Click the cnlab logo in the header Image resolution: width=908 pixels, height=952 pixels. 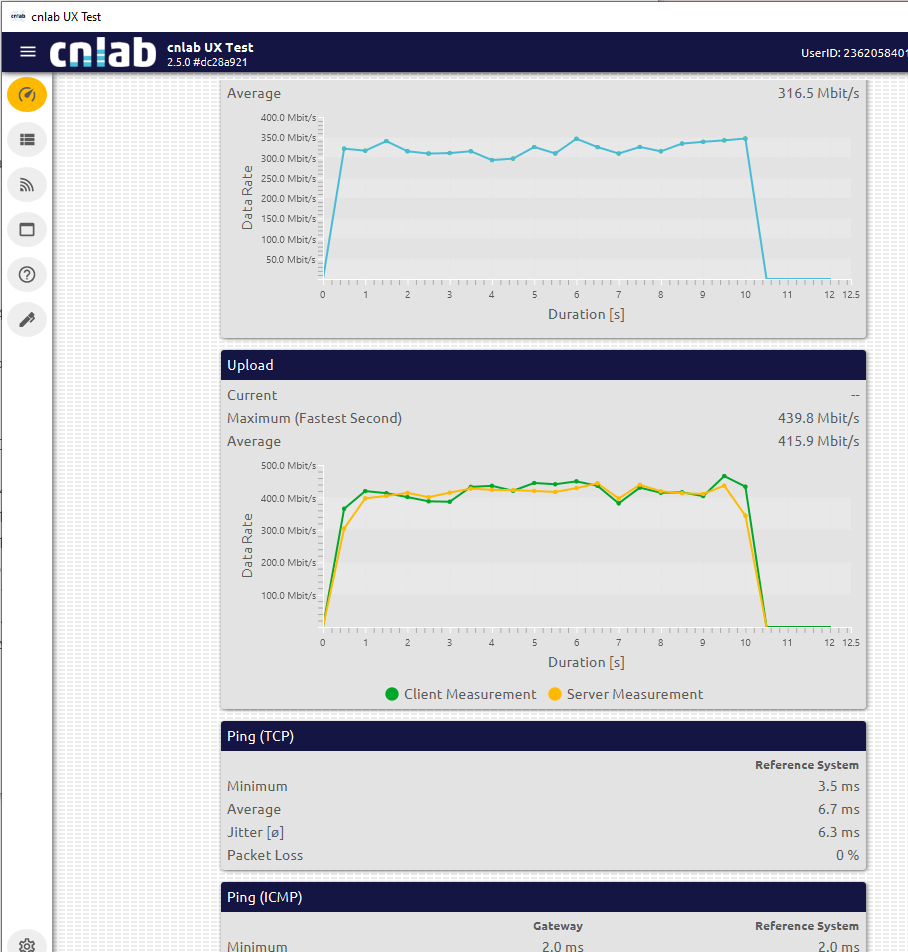click(x=103, y=51)
